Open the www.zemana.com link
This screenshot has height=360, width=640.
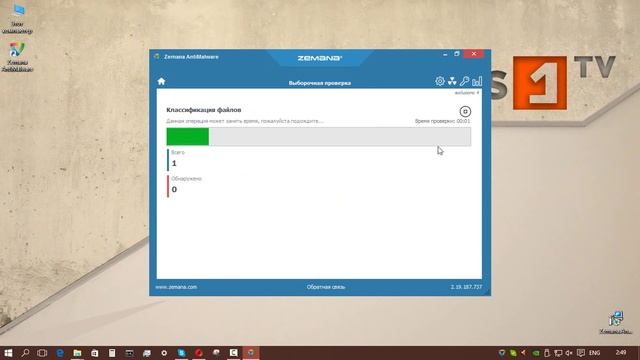click(x=176, y=287)
